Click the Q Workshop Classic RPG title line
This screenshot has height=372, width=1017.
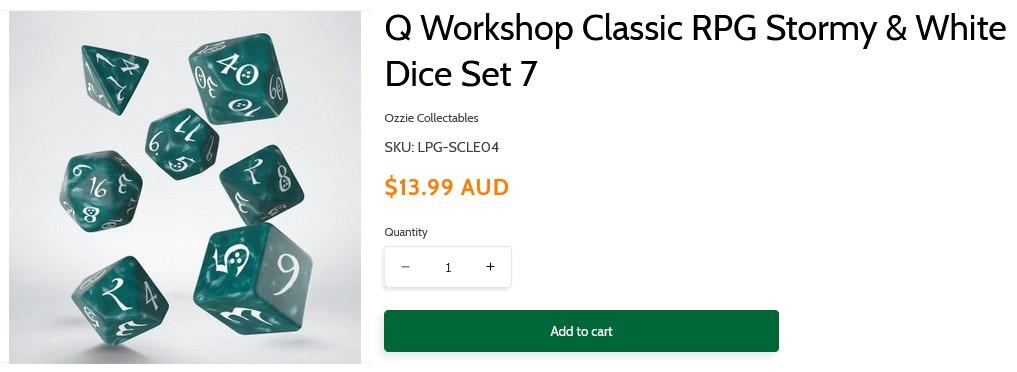click(695, 29)
